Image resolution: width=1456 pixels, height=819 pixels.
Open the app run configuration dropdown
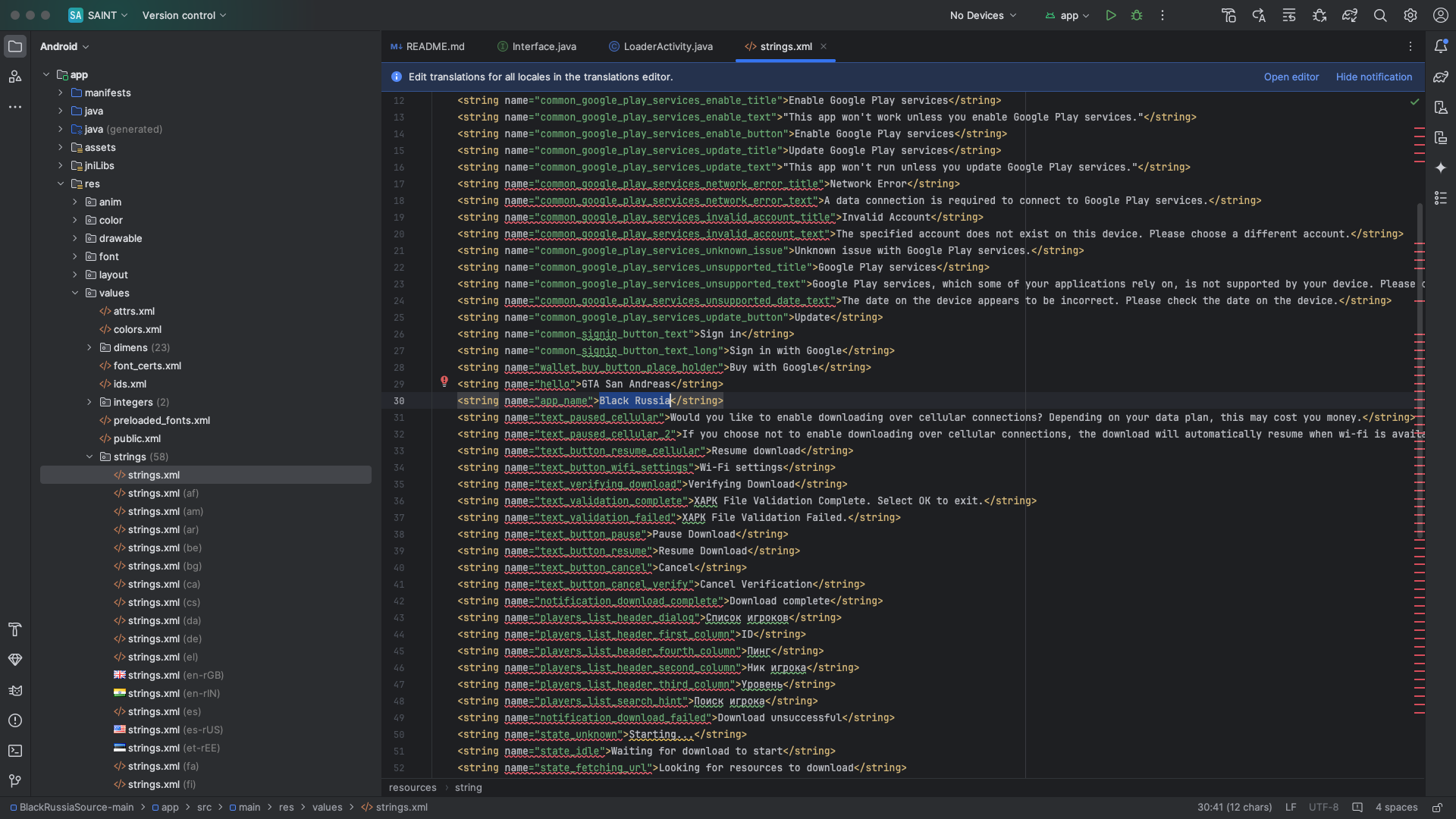(1068, 15)
